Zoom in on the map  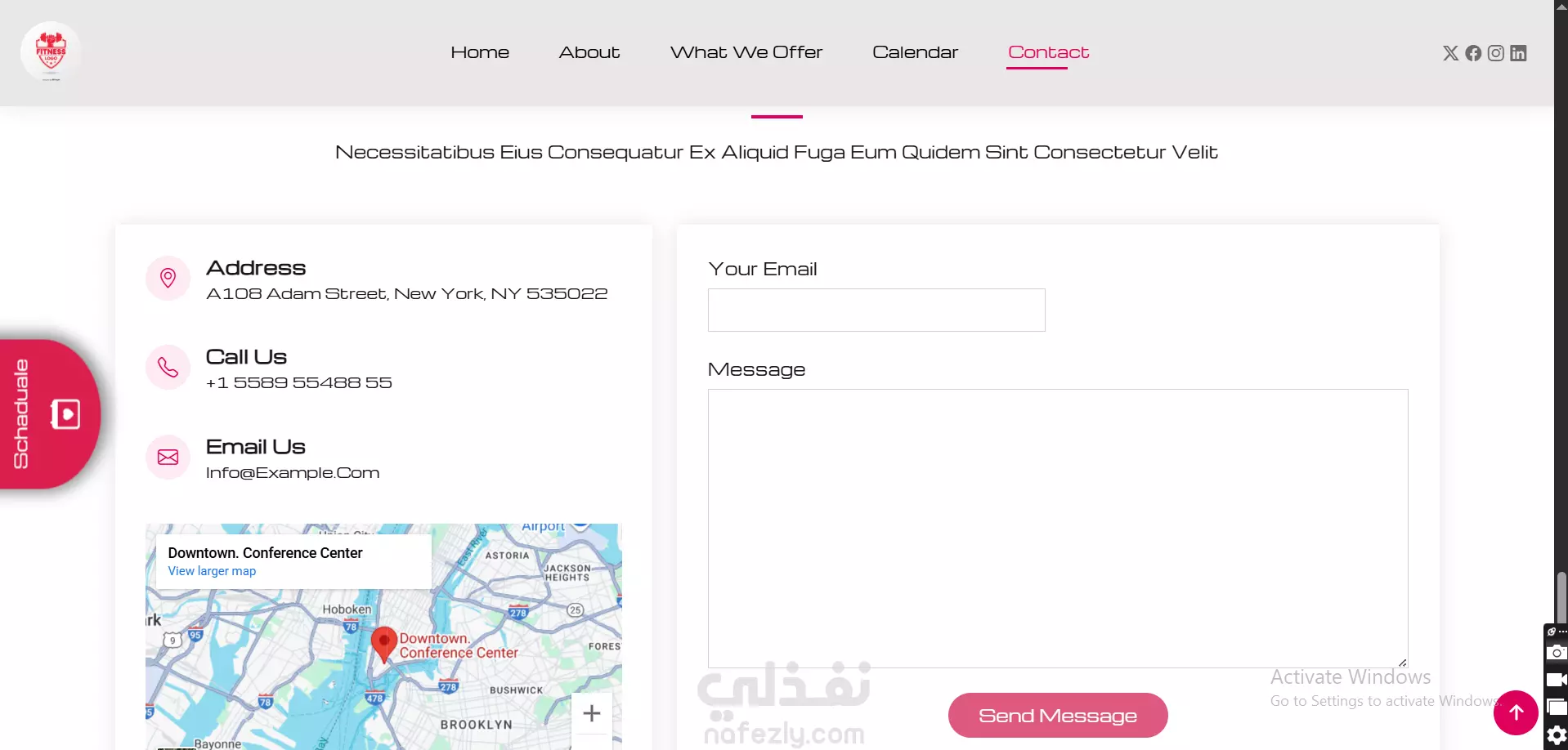[x=592, y=713]
